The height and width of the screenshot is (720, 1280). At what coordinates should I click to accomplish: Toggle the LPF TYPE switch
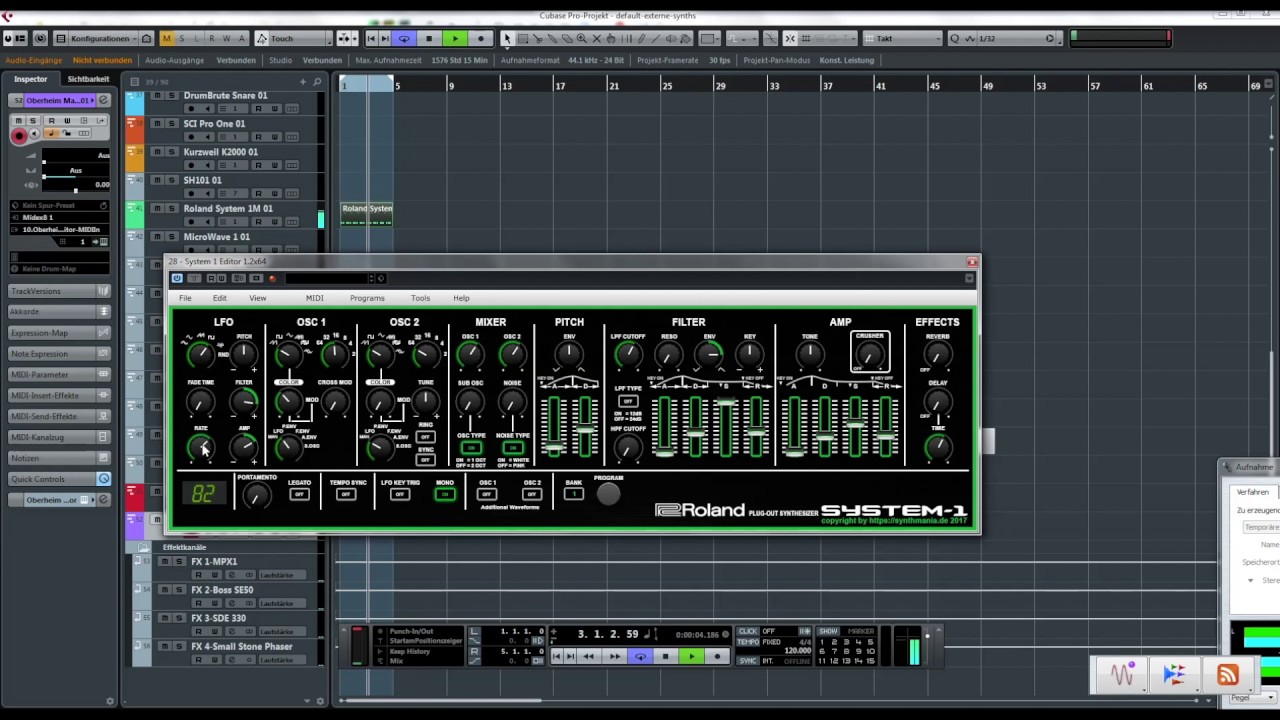click(x=628, y=401)
